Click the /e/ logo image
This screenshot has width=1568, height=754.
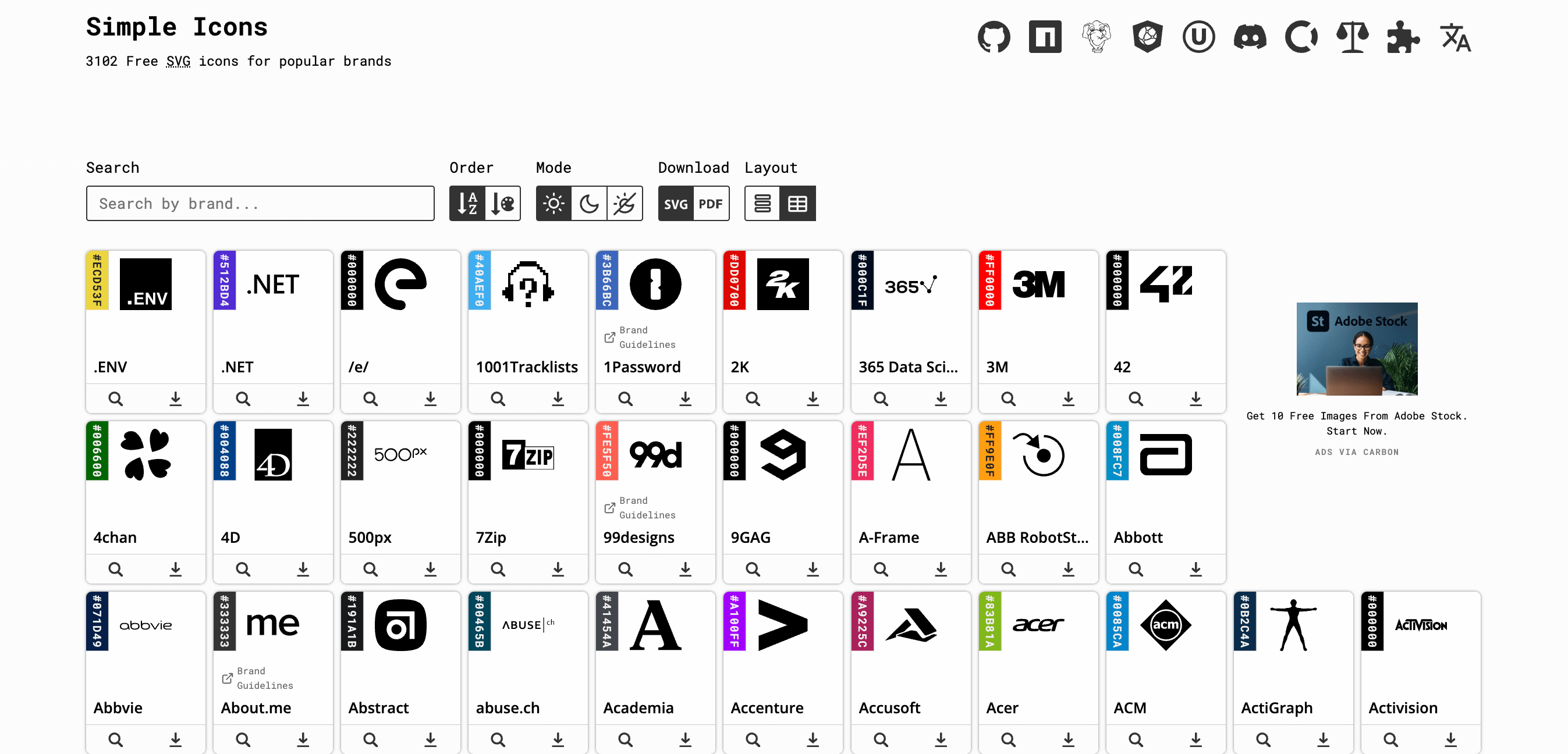[400, 284]
